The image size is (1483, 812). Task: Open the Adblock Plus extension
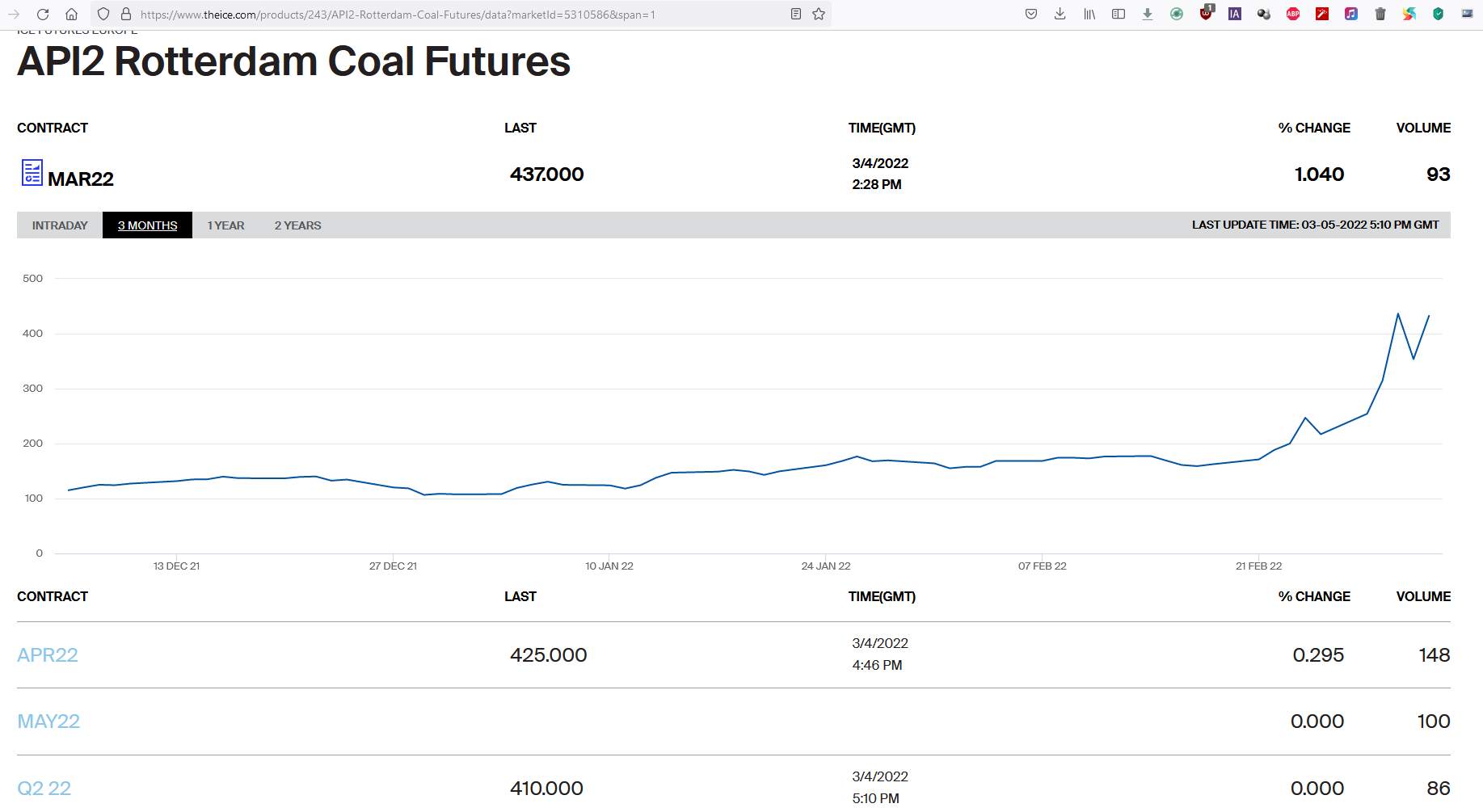click(x=1293, y=15)
